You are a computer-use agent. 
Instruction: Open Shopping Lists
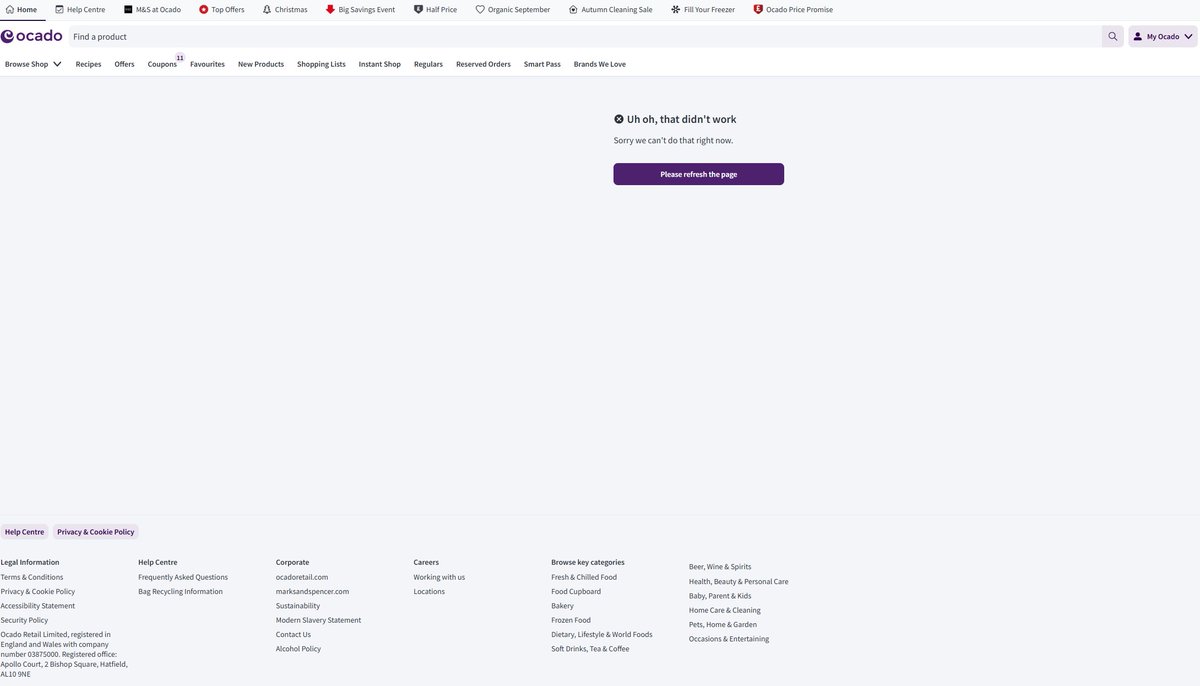pyautogui.click(x=321, y=64)
